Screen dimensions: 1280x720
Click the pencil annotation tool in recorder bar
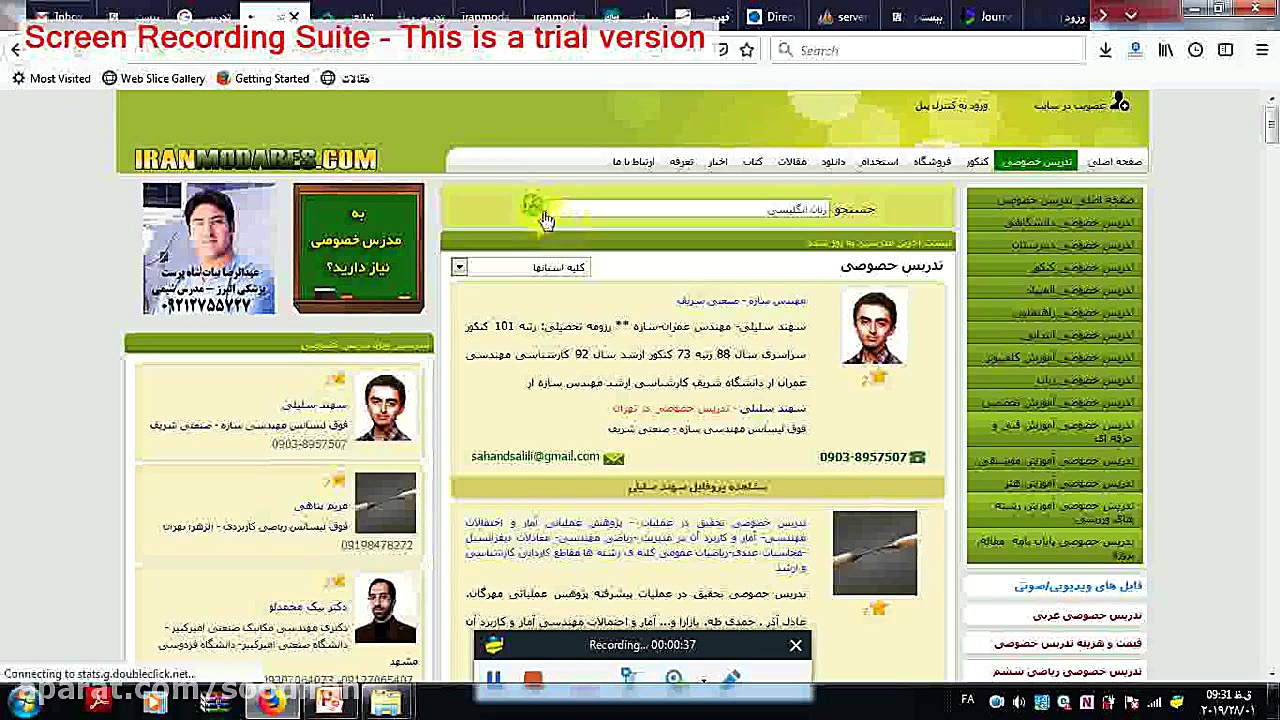click(729, 678)
